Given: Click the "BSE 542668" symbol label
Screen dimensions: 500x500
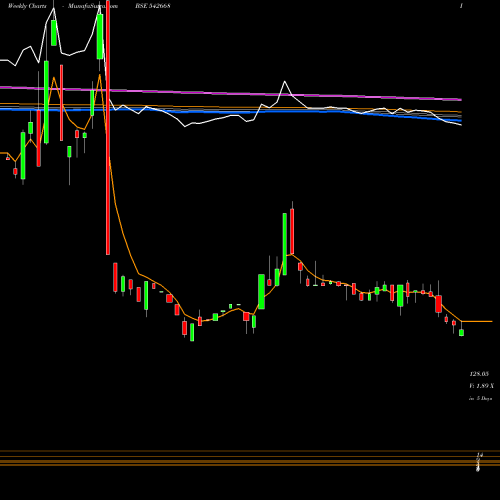Looking at the screenshot, I should (153, 6).
